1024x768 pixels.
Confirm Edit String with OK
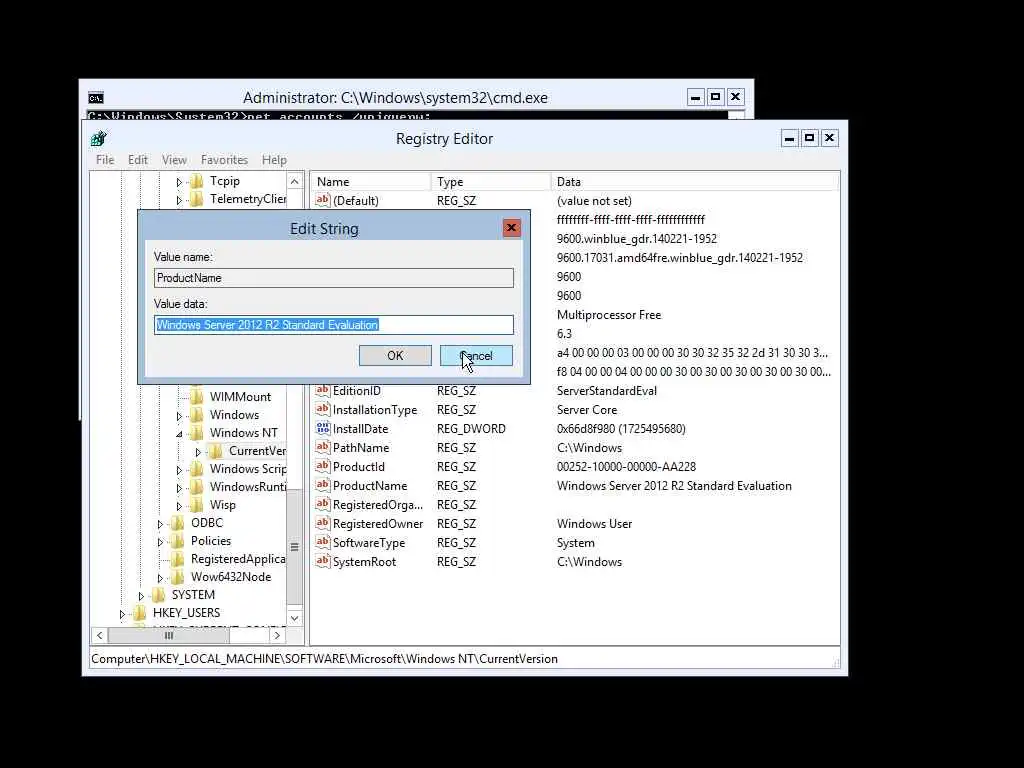click(x=395, y=355)
